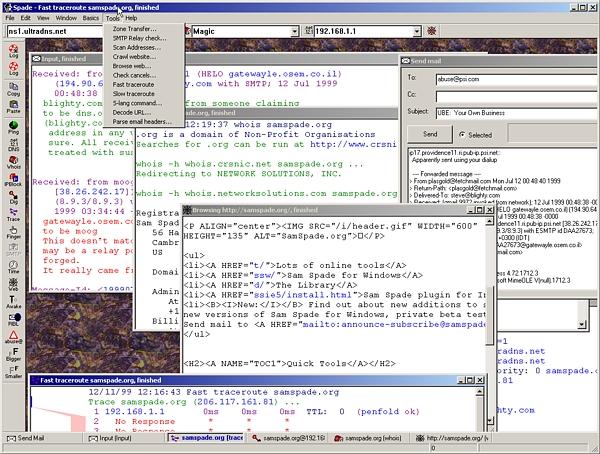Click the Copy icon in the sidebar
The width and height of the screenshot is (600, 454).
pyautogui.click(x=13, y=89)
